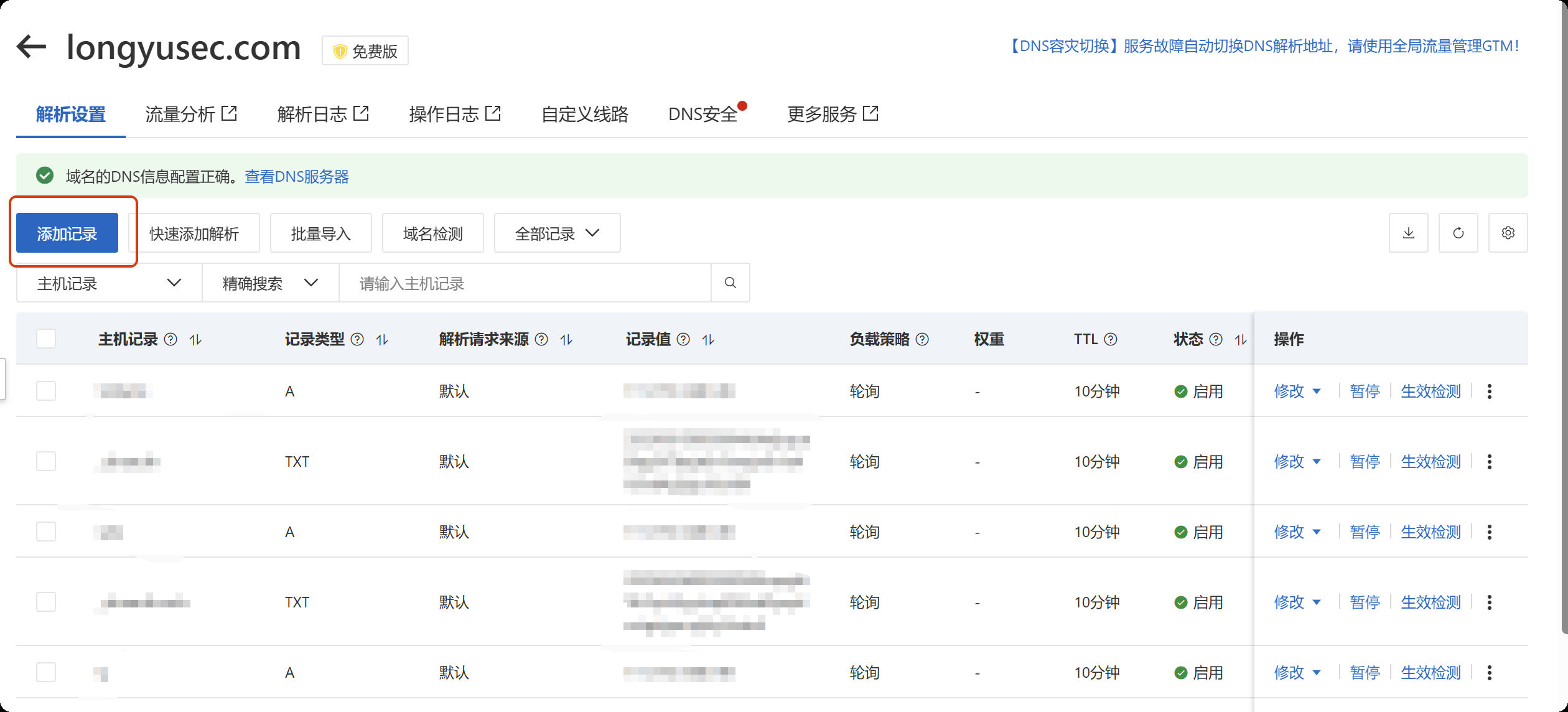Click the refresh records icon
Viewport: 1568px width, 712px height.
point(1458,233)
